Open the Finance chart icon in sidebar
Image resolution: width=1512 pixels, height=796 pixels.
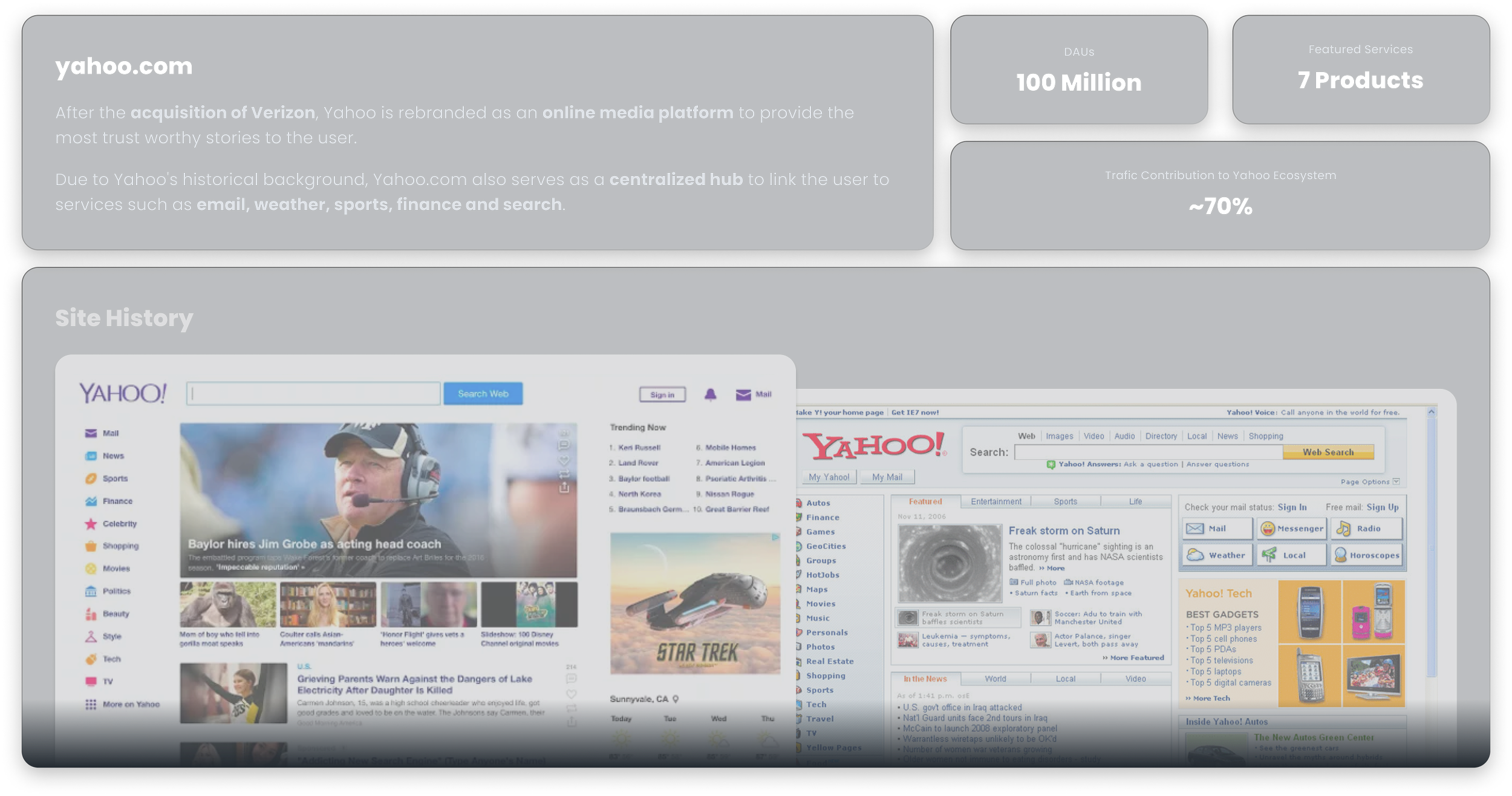point(91,501)
